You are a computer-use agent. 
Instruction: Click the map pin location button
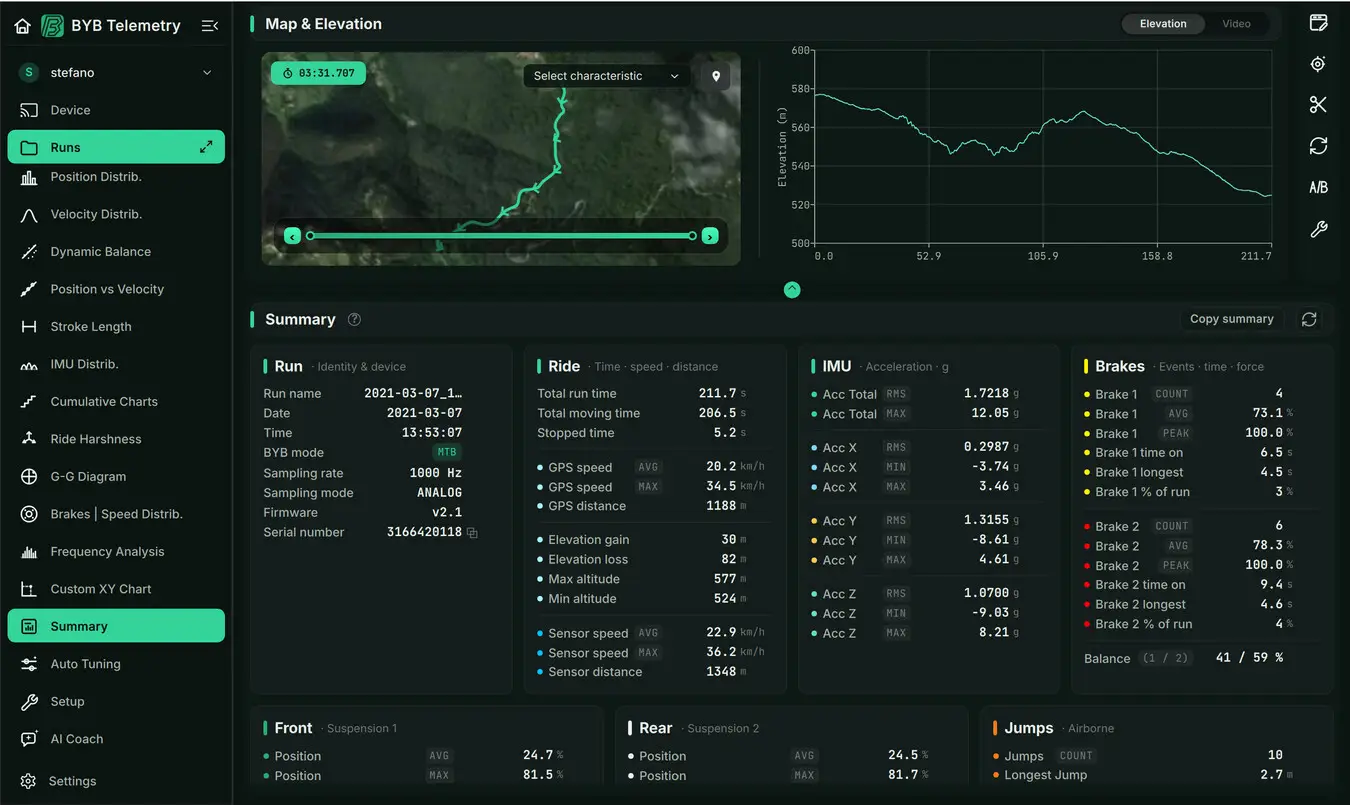(x=716, y=76)
